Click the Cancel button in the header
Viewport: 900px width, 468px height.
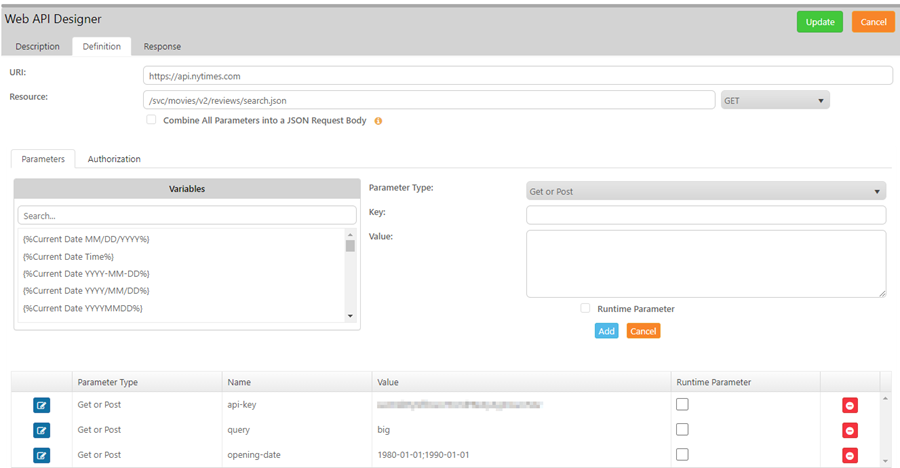[x=873, y=22]
